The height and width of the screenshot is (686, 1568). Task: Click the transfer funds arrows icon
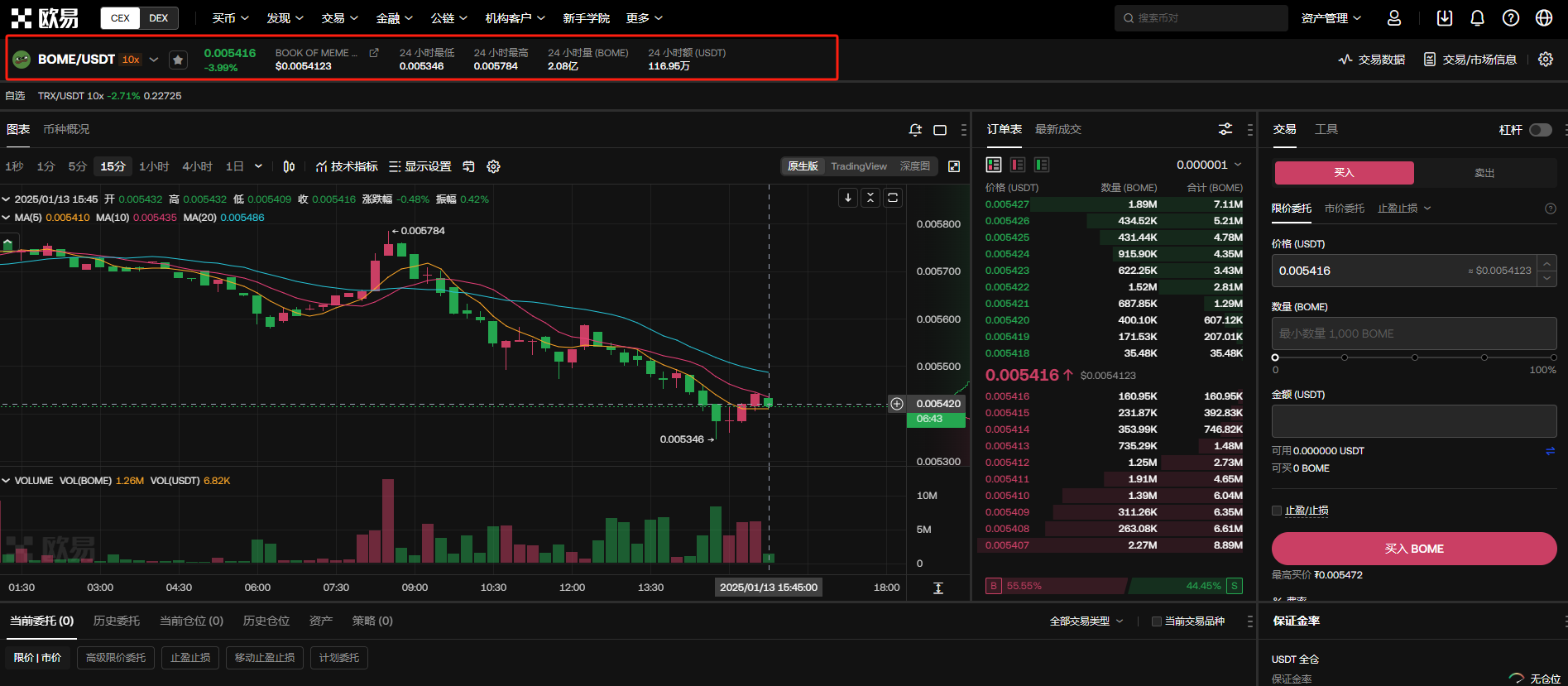click(1550, 451)
